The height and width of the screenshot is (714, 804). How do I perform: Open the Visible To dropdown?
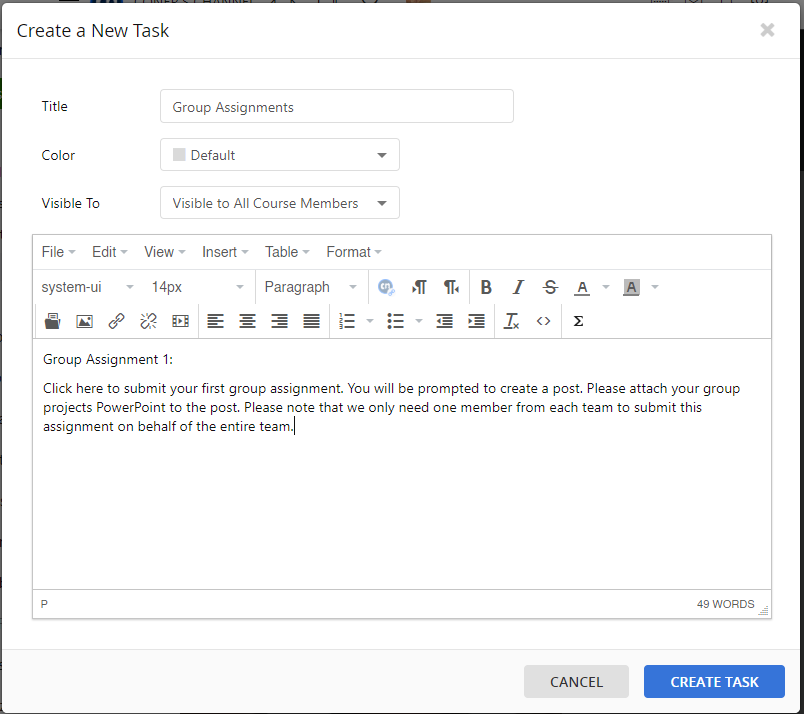280,203
